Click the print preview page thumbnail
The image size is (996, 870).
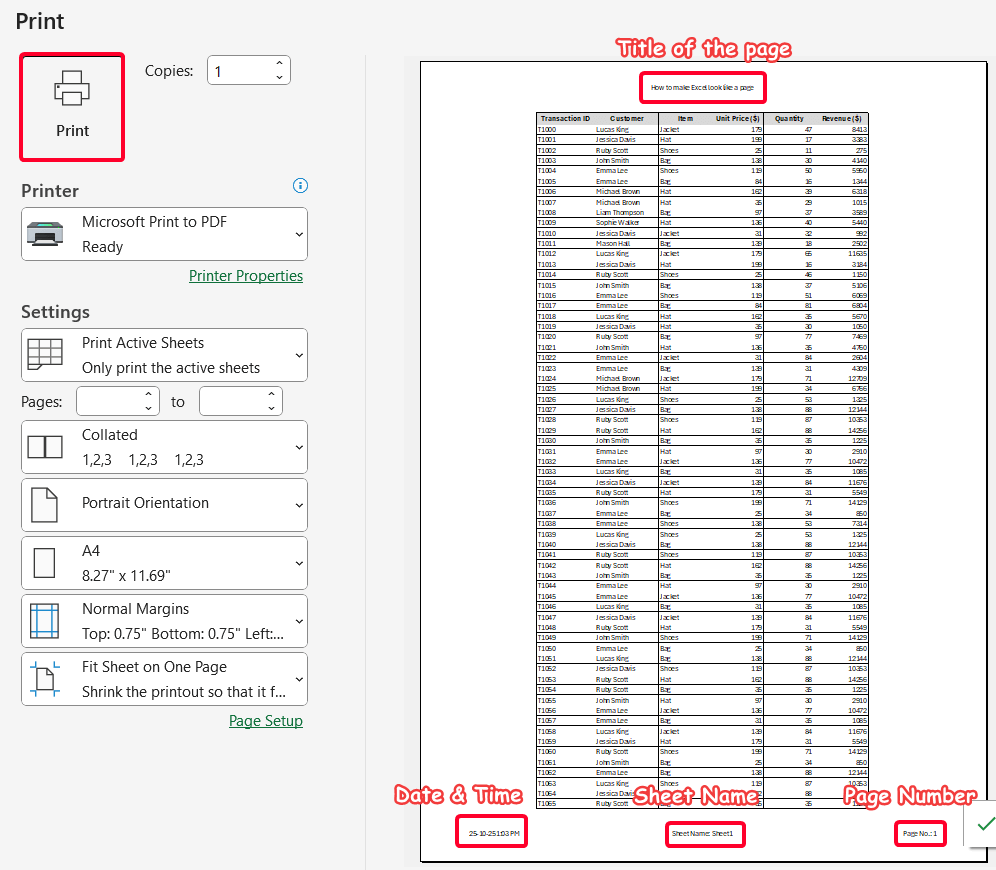pos(700,450)
